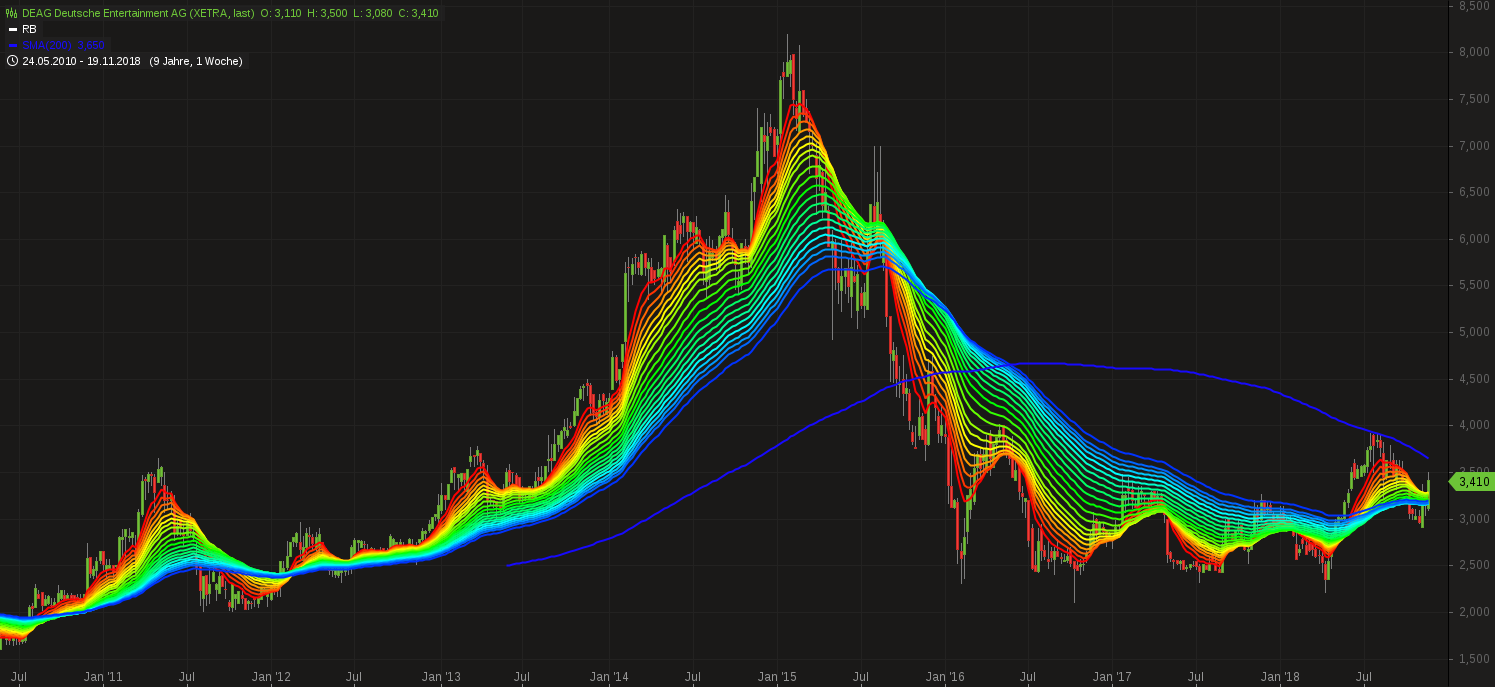
Task: Click the opening value O: 3,110 in header
Action: pyautogui.click(x=281, y=13)
